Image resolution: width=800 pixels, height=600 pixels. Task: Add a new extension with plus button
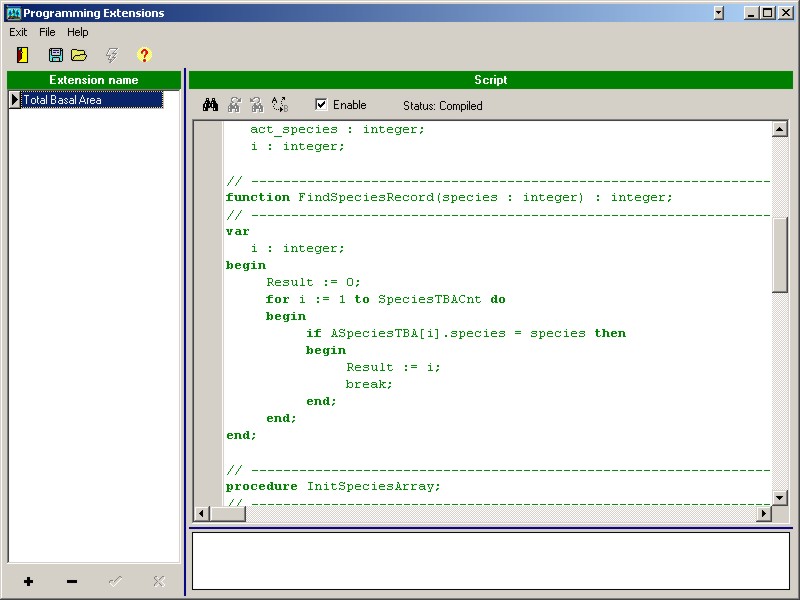(x=28, y=582)
